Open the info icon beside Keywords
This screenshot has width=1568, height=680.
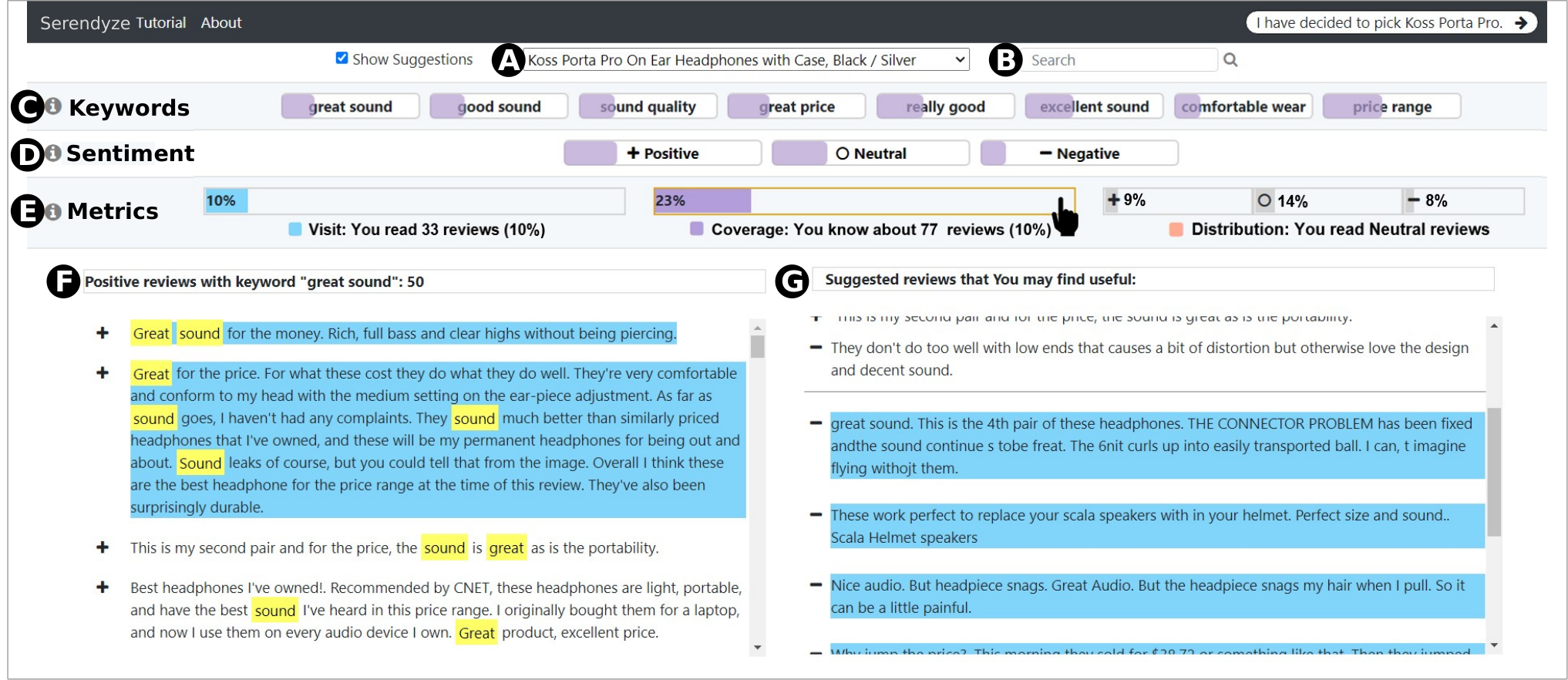click(53, 106)
